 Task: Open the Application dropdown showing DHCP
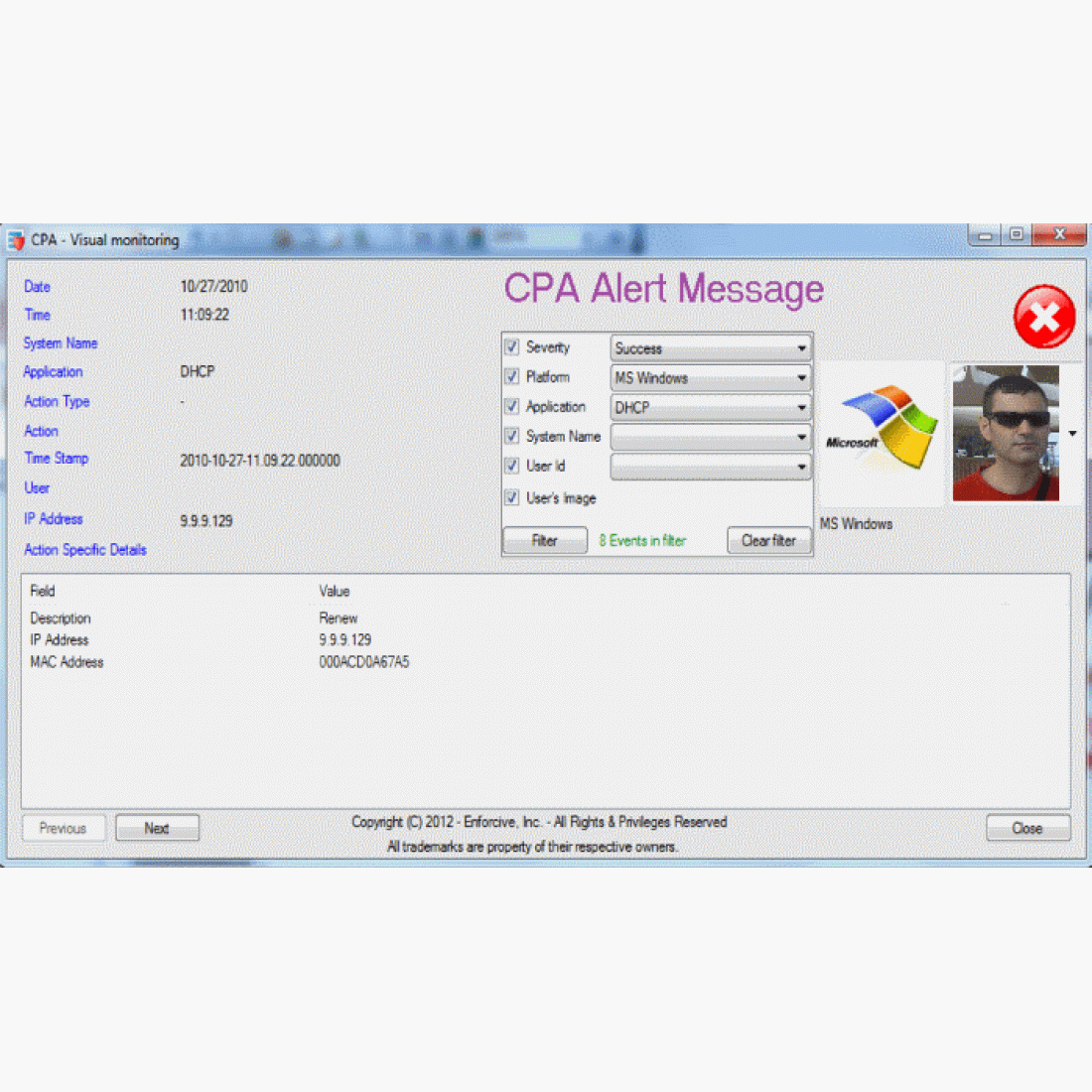click(x=711, y=408)
